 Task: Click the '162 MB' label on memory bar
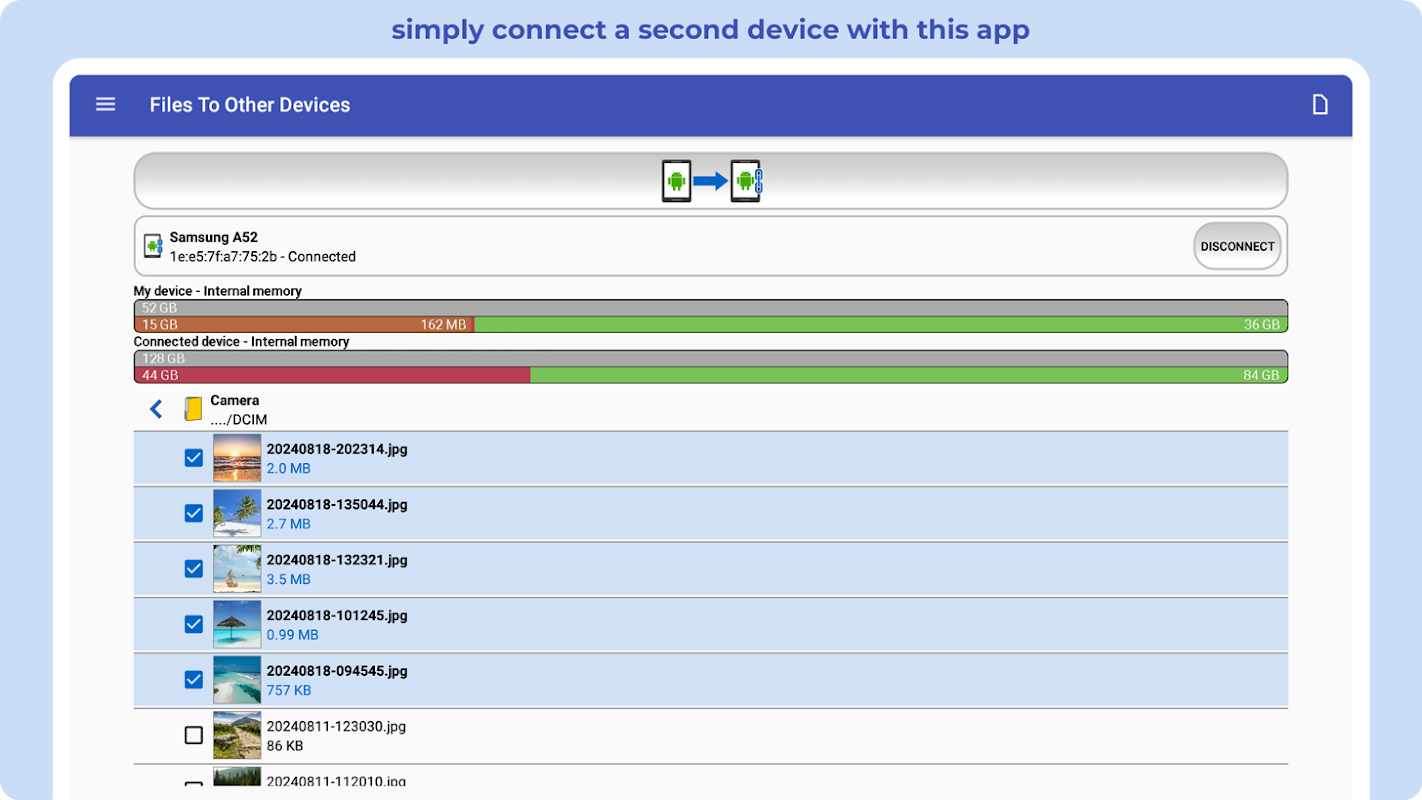[x=443, y=325]
